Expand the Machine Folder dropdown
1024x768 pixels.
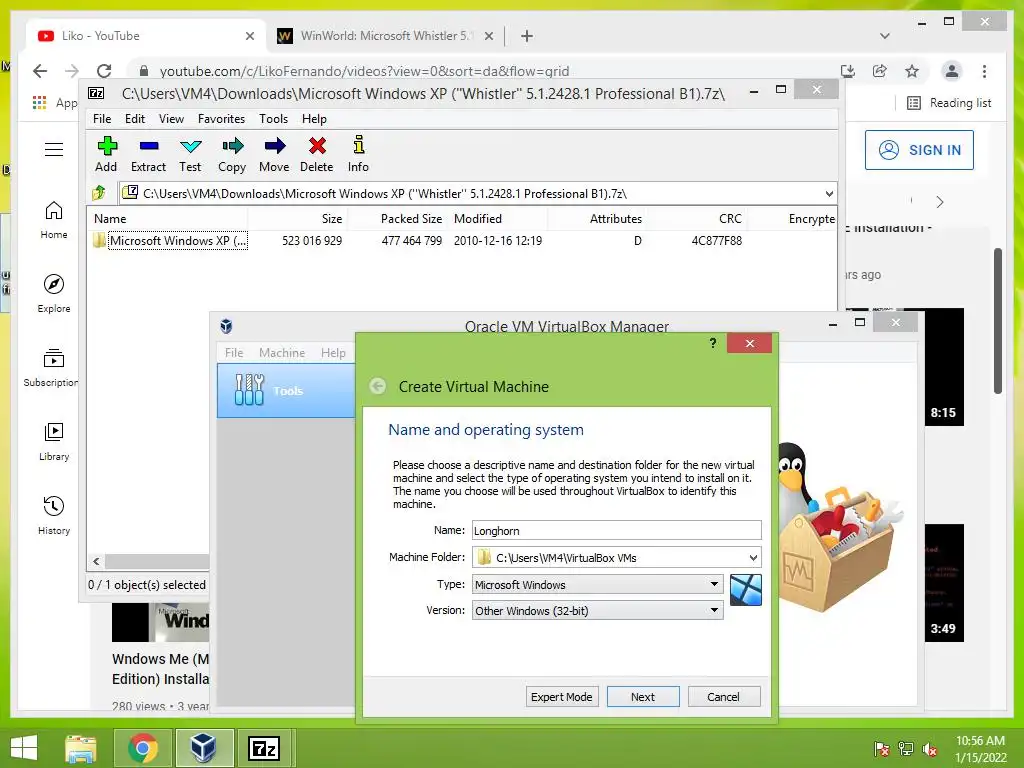(x=753, y=558)
